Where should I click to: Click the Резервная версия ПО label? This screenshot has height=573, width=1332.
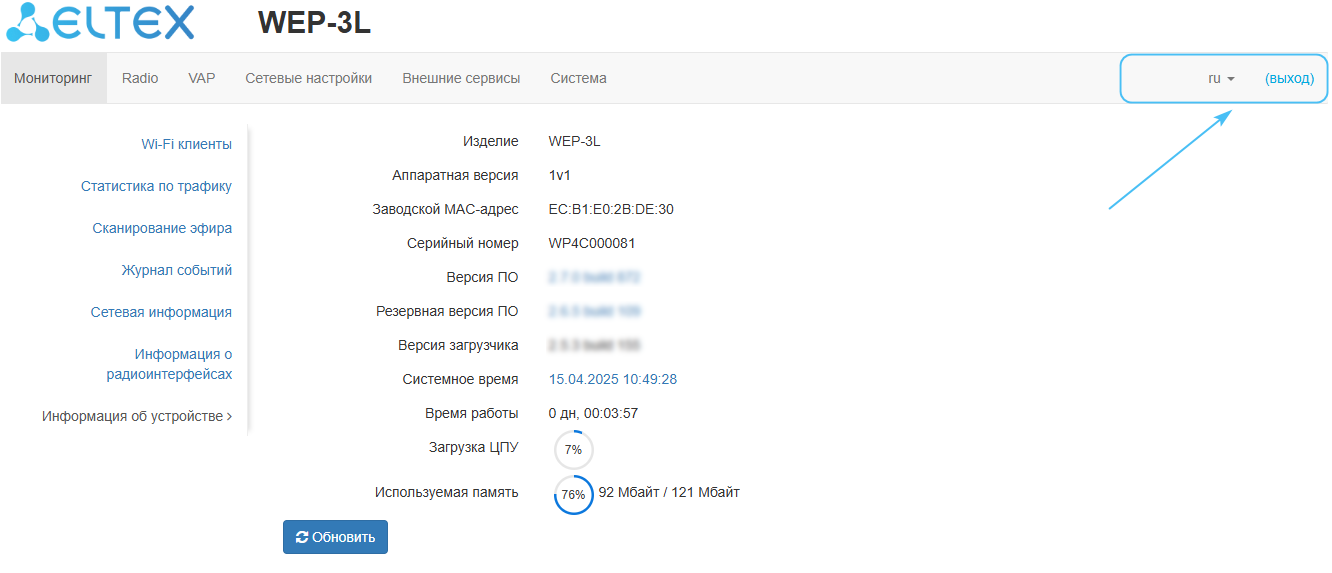[447, 311]
